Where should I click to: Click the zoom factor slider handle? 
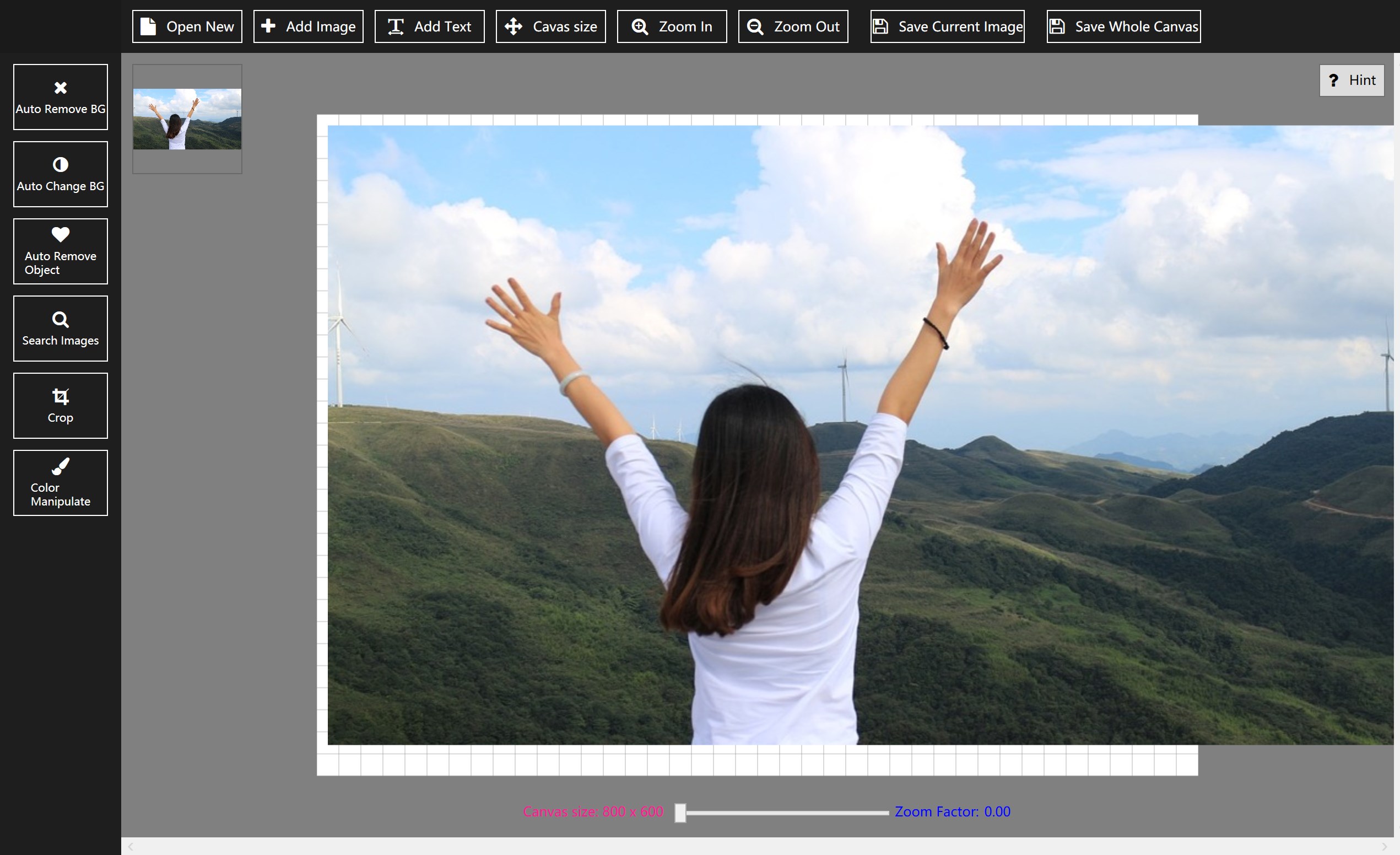680,813
